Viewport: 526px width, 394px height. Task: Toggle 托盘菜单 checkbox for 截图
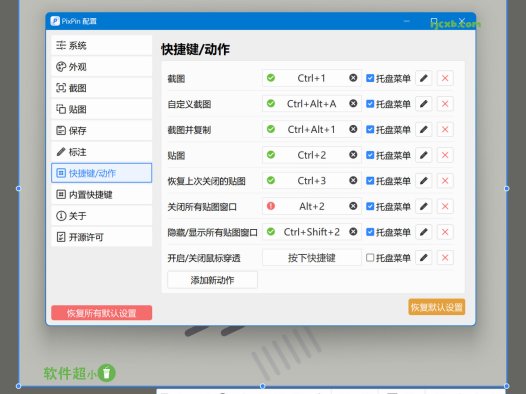coord(370,78)
